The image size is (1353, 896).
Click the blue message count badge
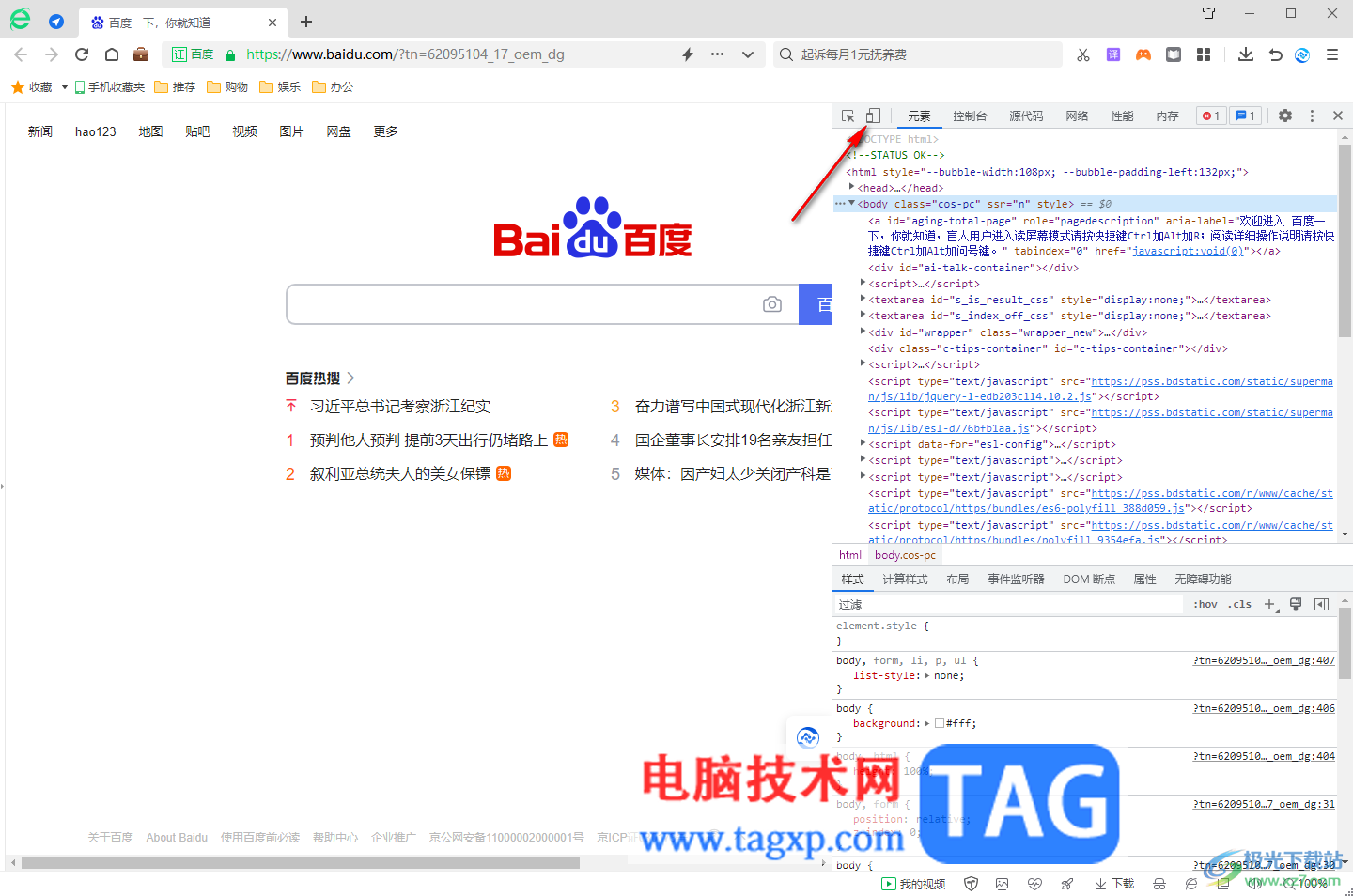point(1245,116)
